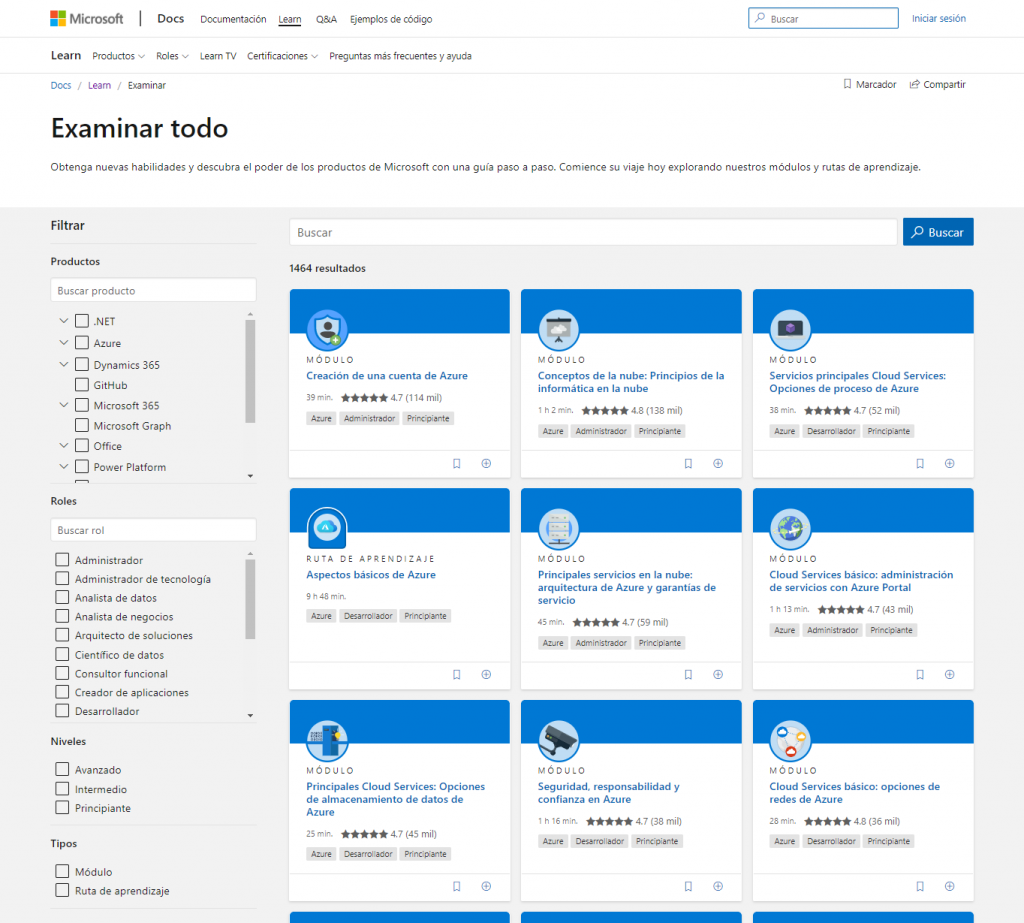
Task: Add "Seguridad, responsabilidad y confianza en Azure" to collection
Action: 717,886
